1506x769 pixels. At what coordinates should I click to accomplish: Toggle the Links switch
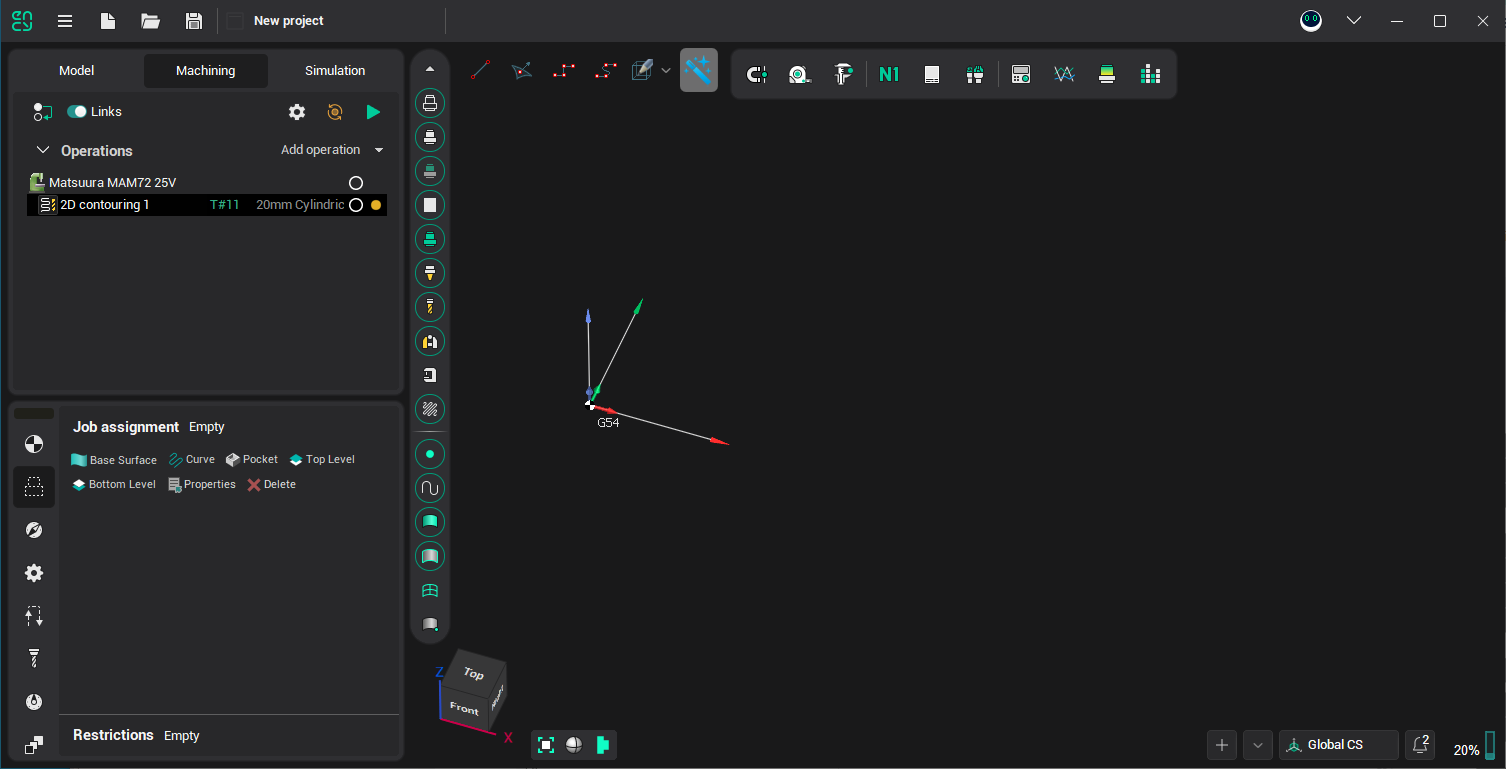(77, 112)
